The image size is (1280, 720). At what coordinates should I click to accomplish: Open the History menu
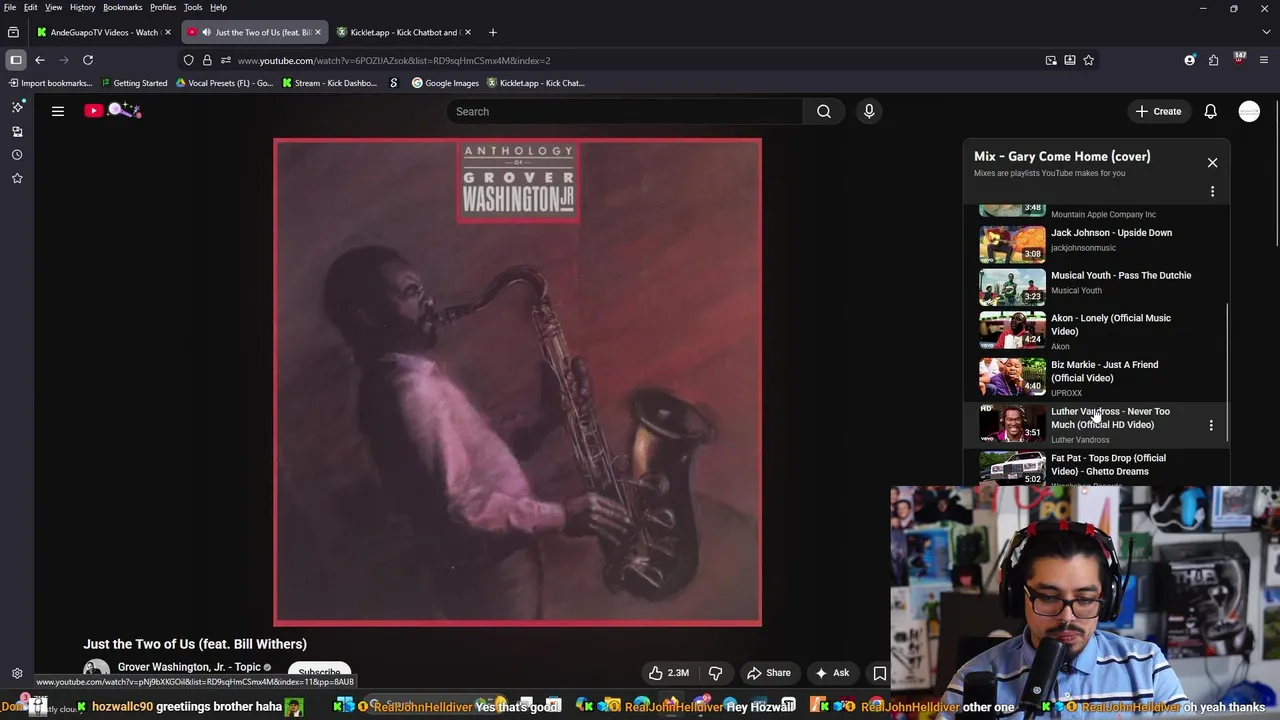83,7
